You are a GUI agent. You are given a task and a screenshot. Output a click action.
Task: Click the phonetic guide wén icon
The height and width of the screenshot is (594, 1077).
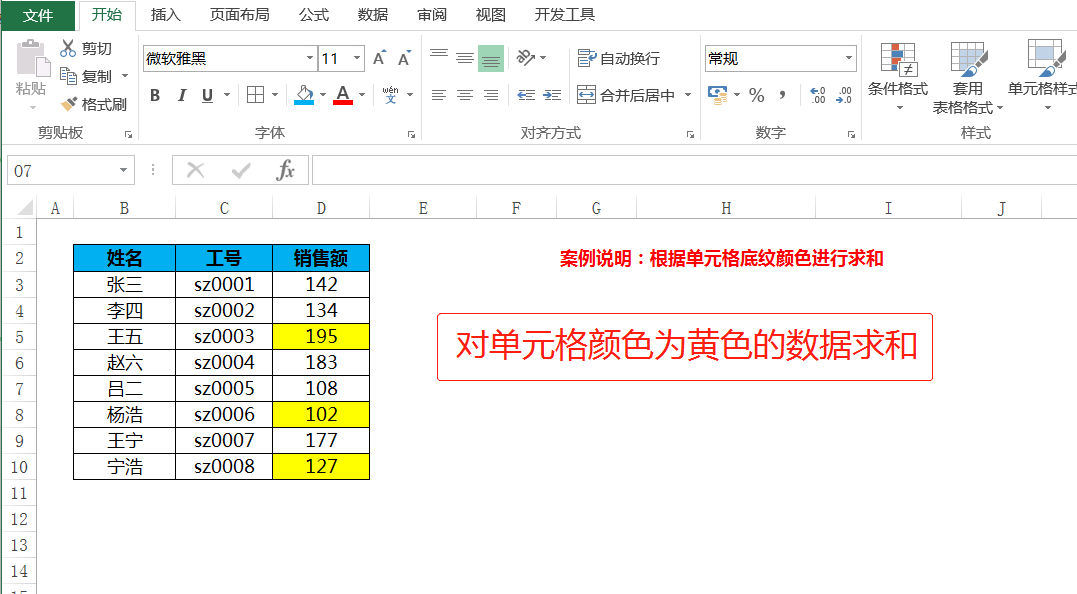point(390,95)
